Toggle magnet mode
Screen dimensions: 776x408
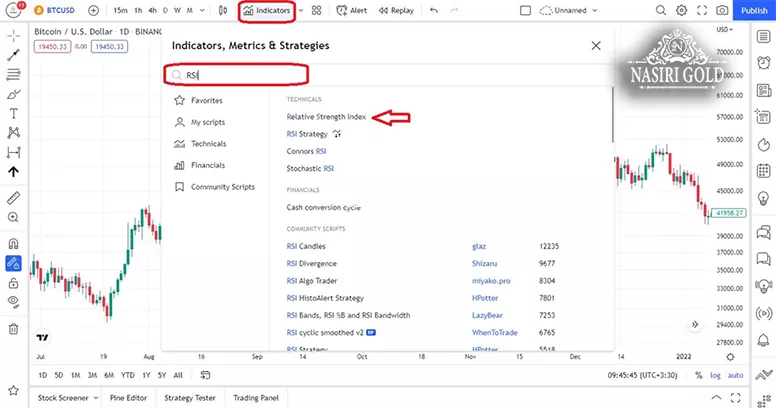coord(13,244)
